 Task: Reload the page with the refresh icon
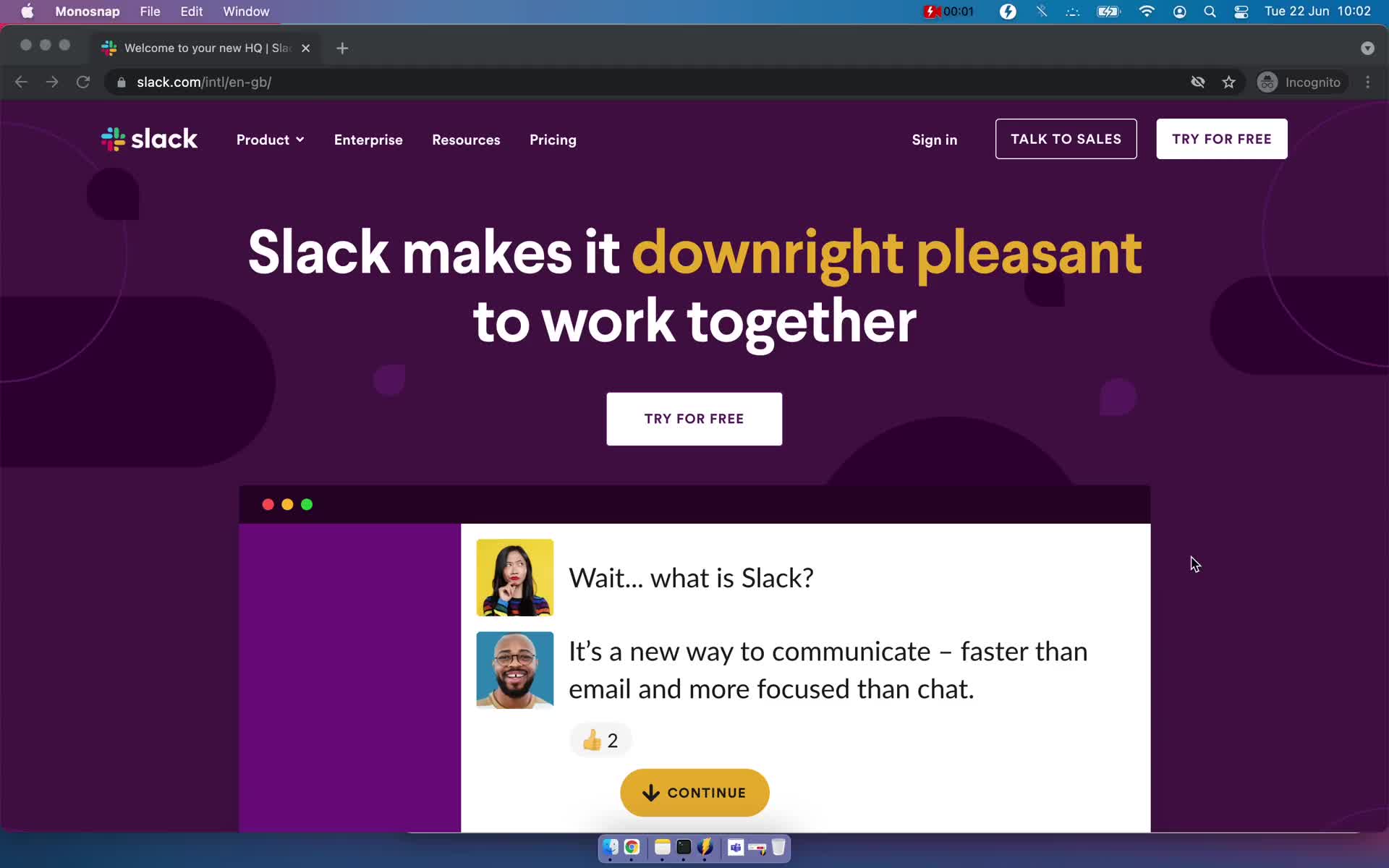(83, 82)
